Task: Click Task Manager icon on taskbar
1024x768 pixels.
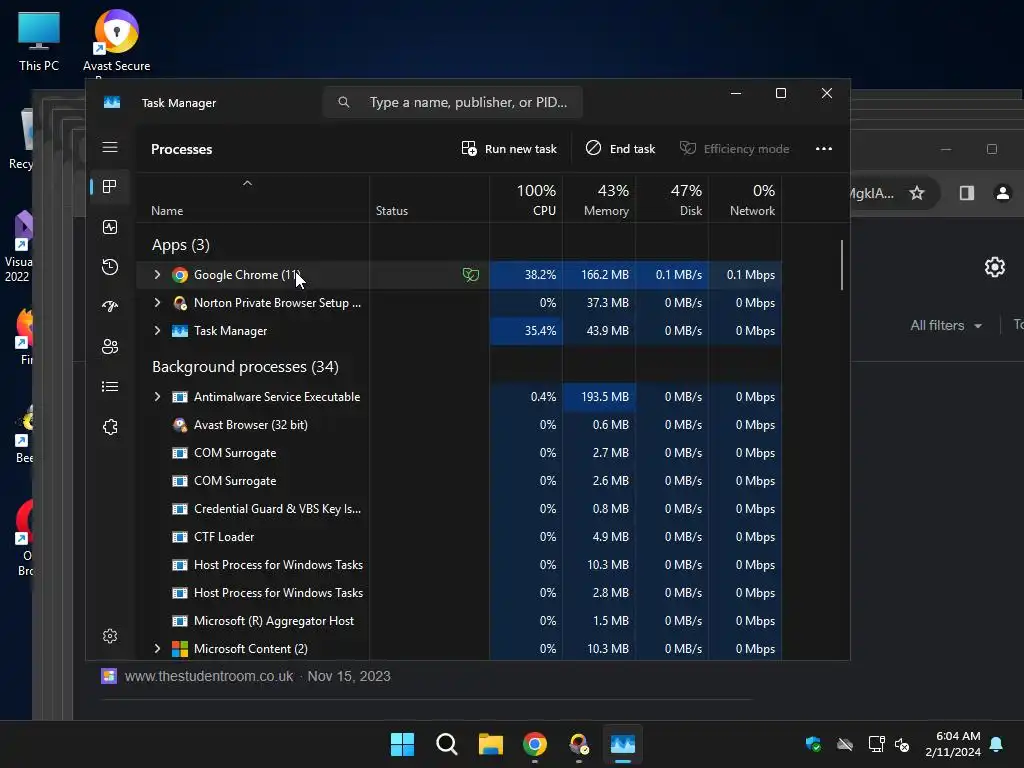Action: click(x=622, y=744)
